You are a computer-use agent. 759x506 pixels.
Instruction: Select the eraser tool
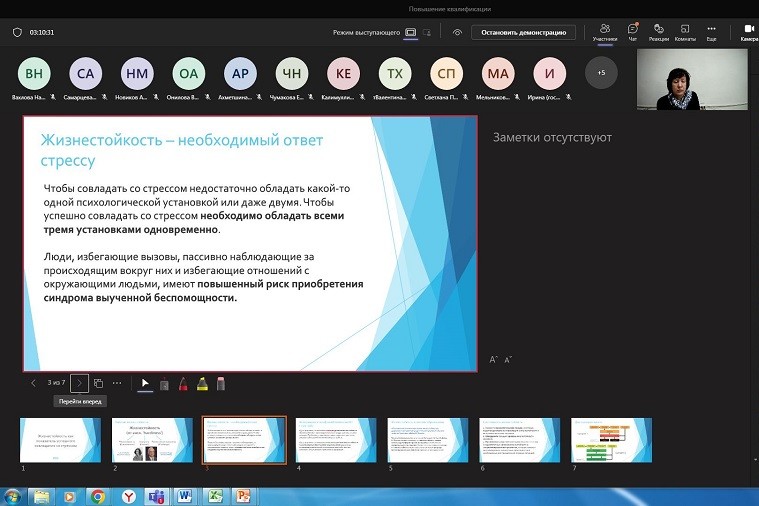(x=221, y=383)
